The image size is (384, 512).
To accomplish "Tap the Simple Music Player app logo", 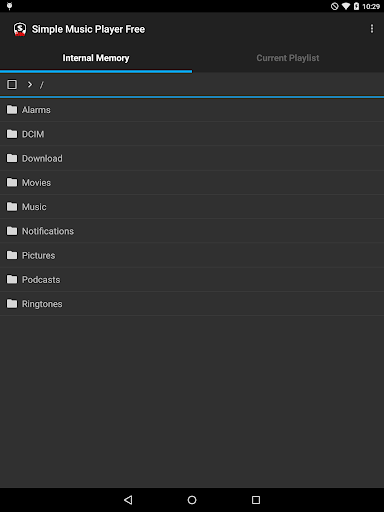I will pos(20,29).
